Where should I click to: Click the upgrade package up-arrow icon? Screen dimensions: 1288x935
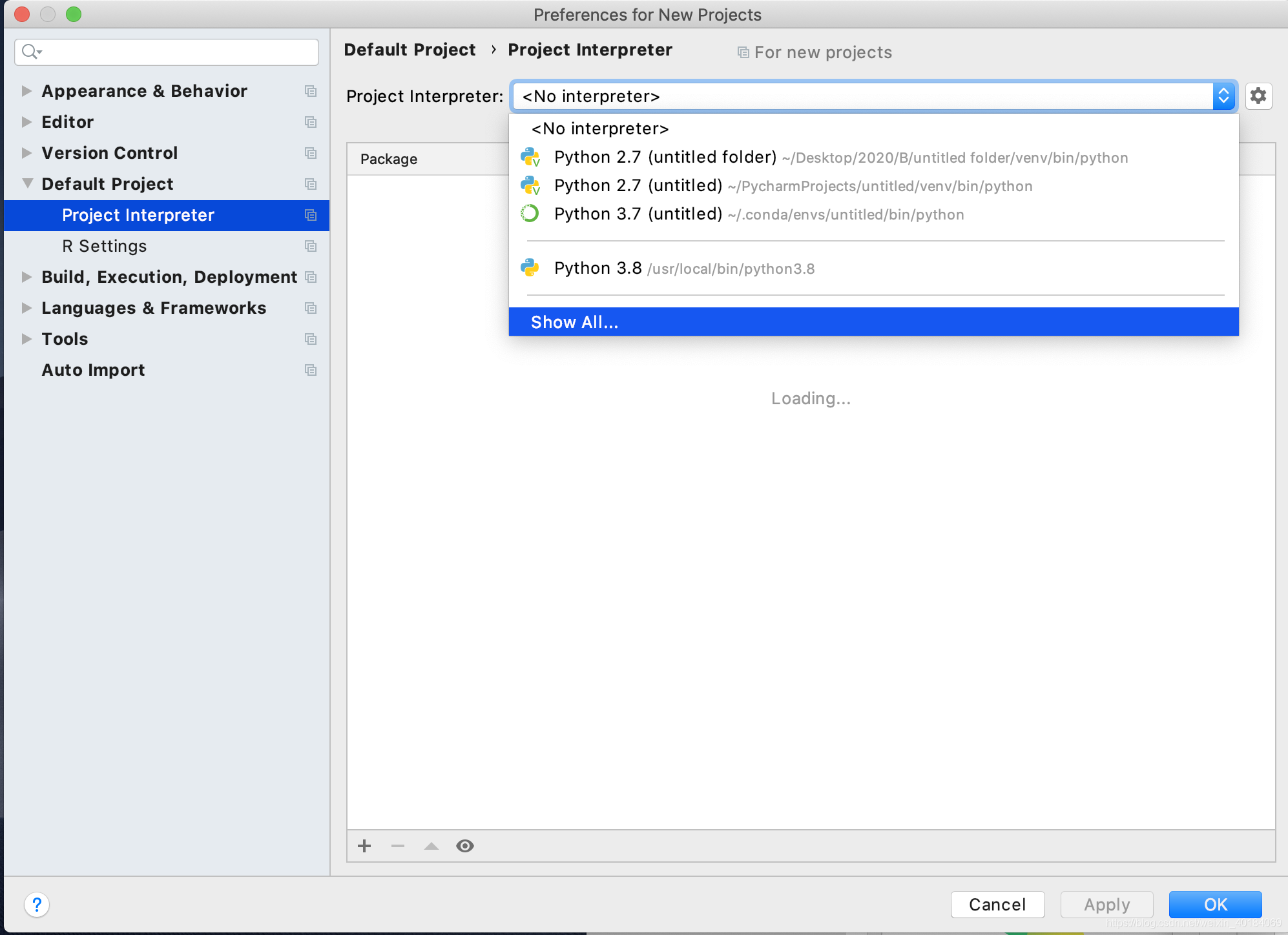pyautogui.click(x=431, y=846)
